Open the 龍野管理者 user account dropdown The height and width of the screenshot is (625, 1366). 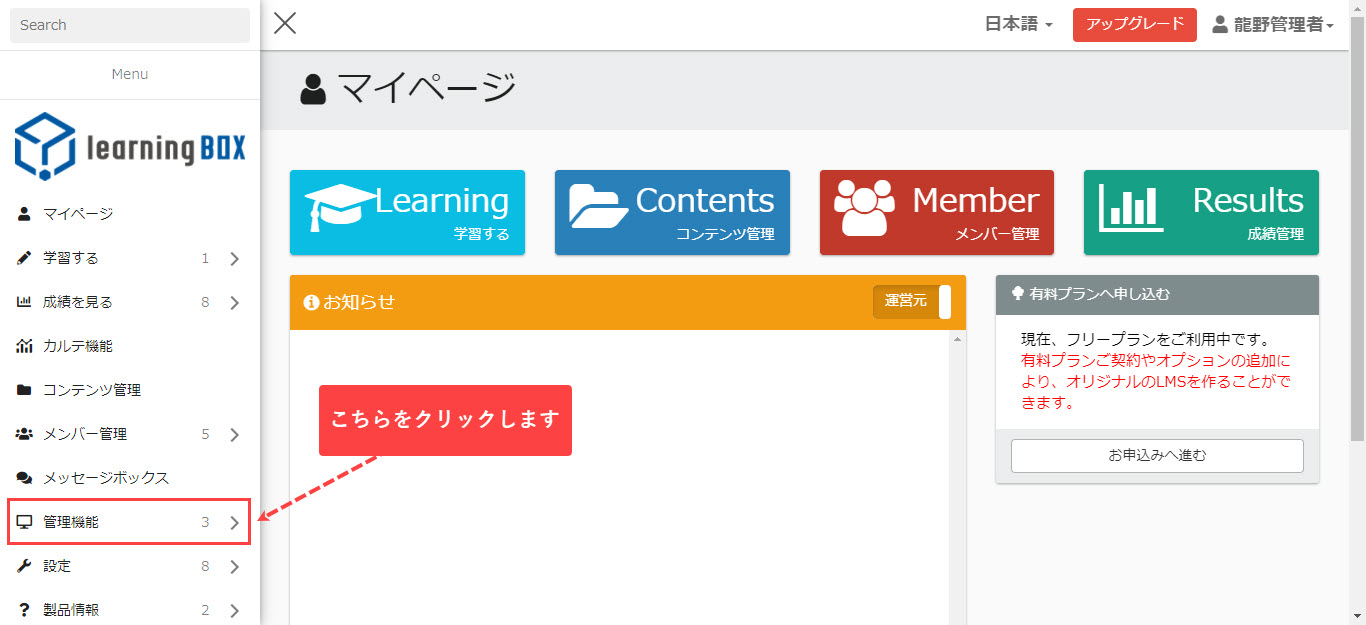pos(1273,25)
